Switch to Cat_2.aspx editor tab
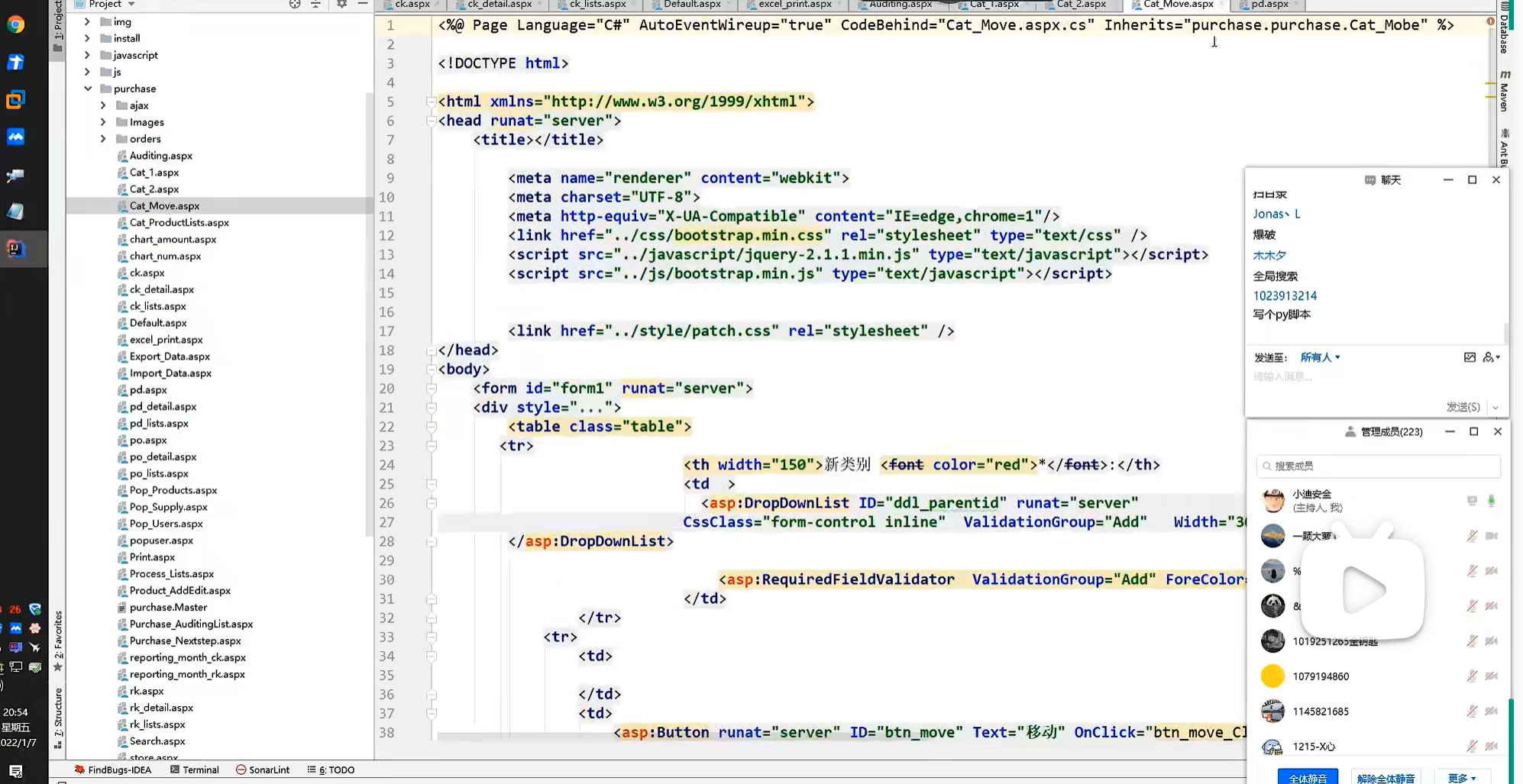Screen dimensions: 1523x784 pyautogui.click(x=1081, y=5)
